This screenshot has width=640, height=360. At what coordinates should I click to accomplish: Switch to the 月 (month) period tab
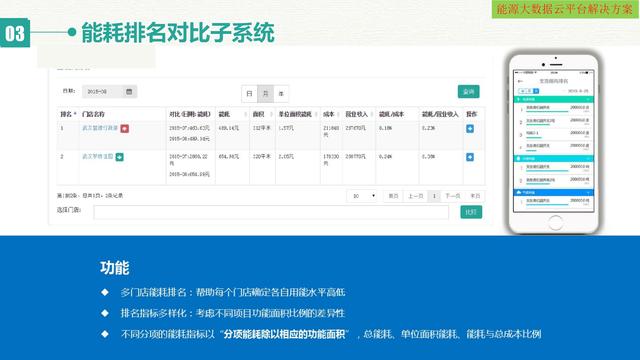(x=265, y=94)
